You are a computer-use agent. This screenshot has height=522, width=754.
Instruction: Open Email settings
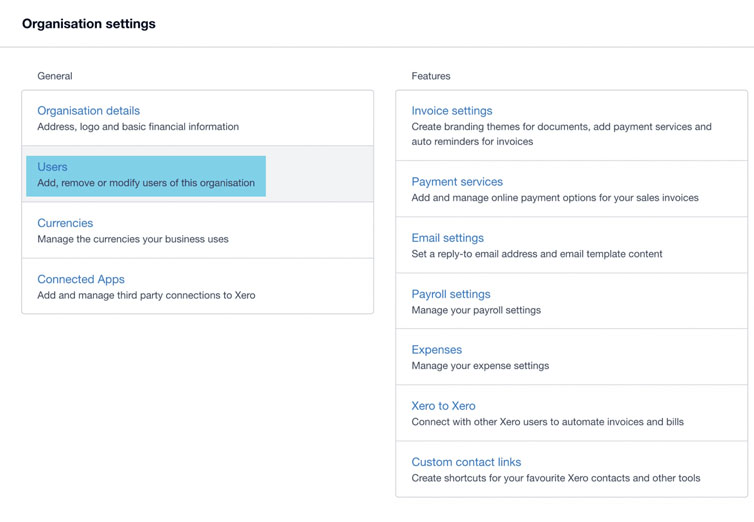447,238
